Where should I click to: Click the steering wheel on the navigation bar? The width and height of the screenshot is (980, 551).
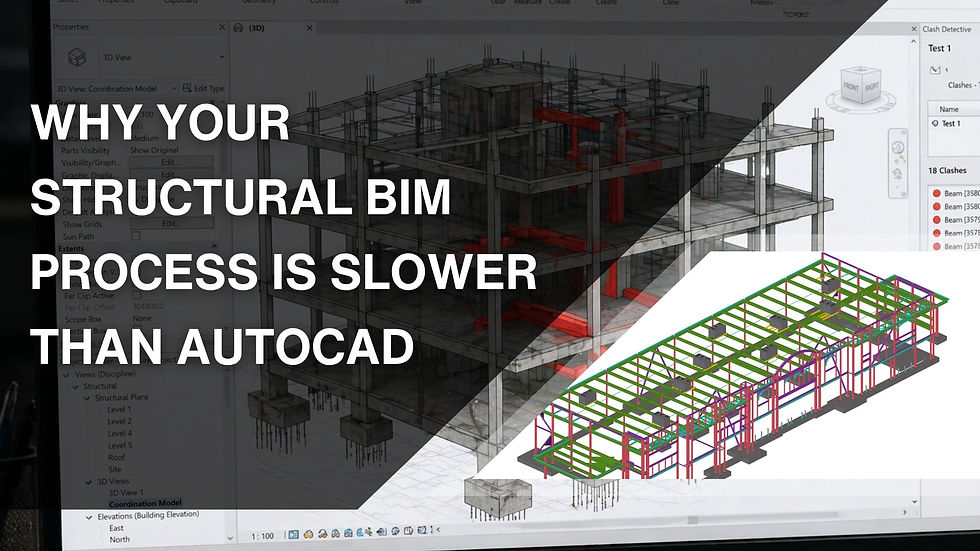(x=898, y=147)
